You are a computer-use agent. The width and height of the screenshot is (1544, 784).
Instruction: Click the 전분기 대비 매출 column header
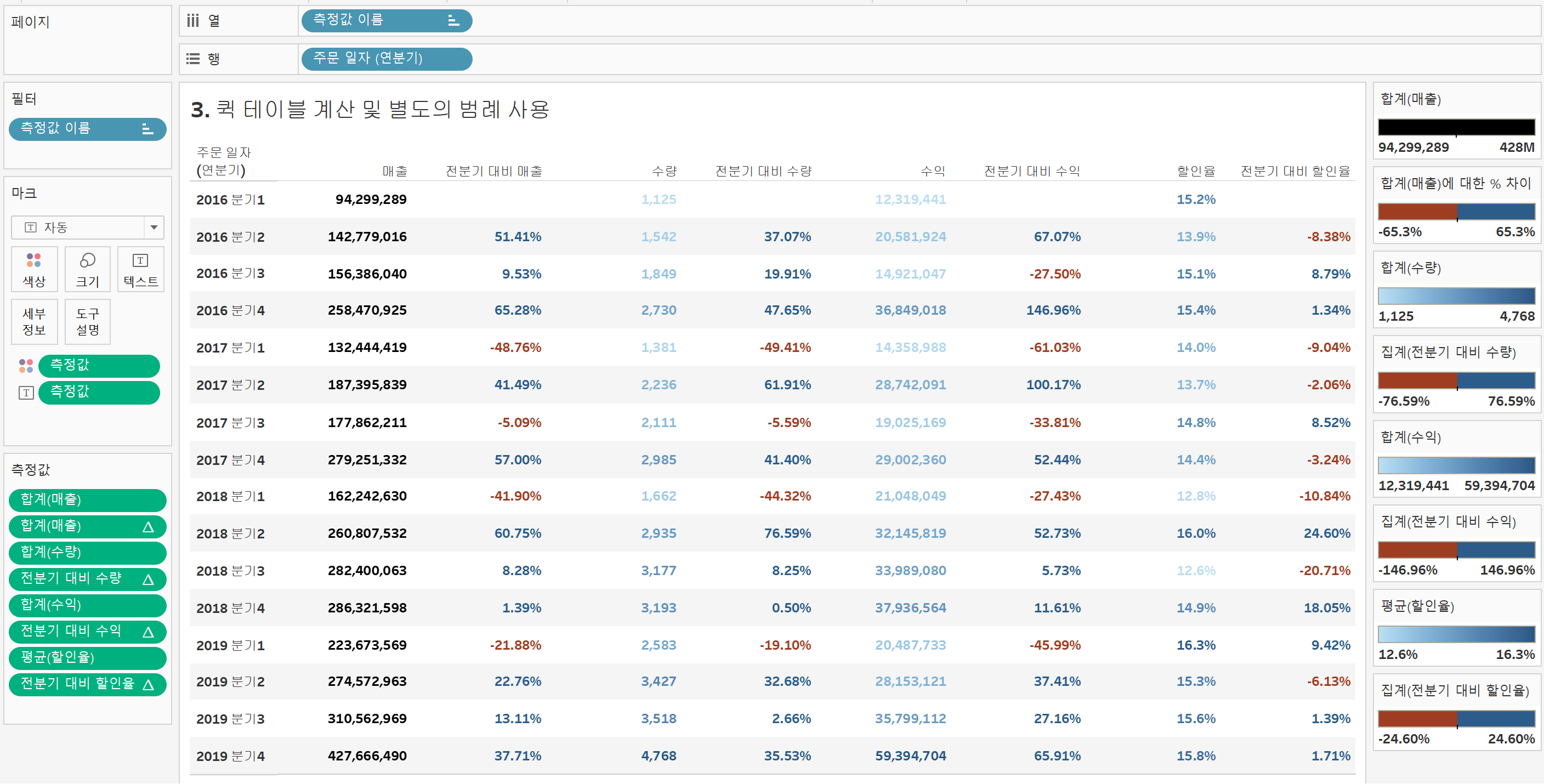coord(493,171)
